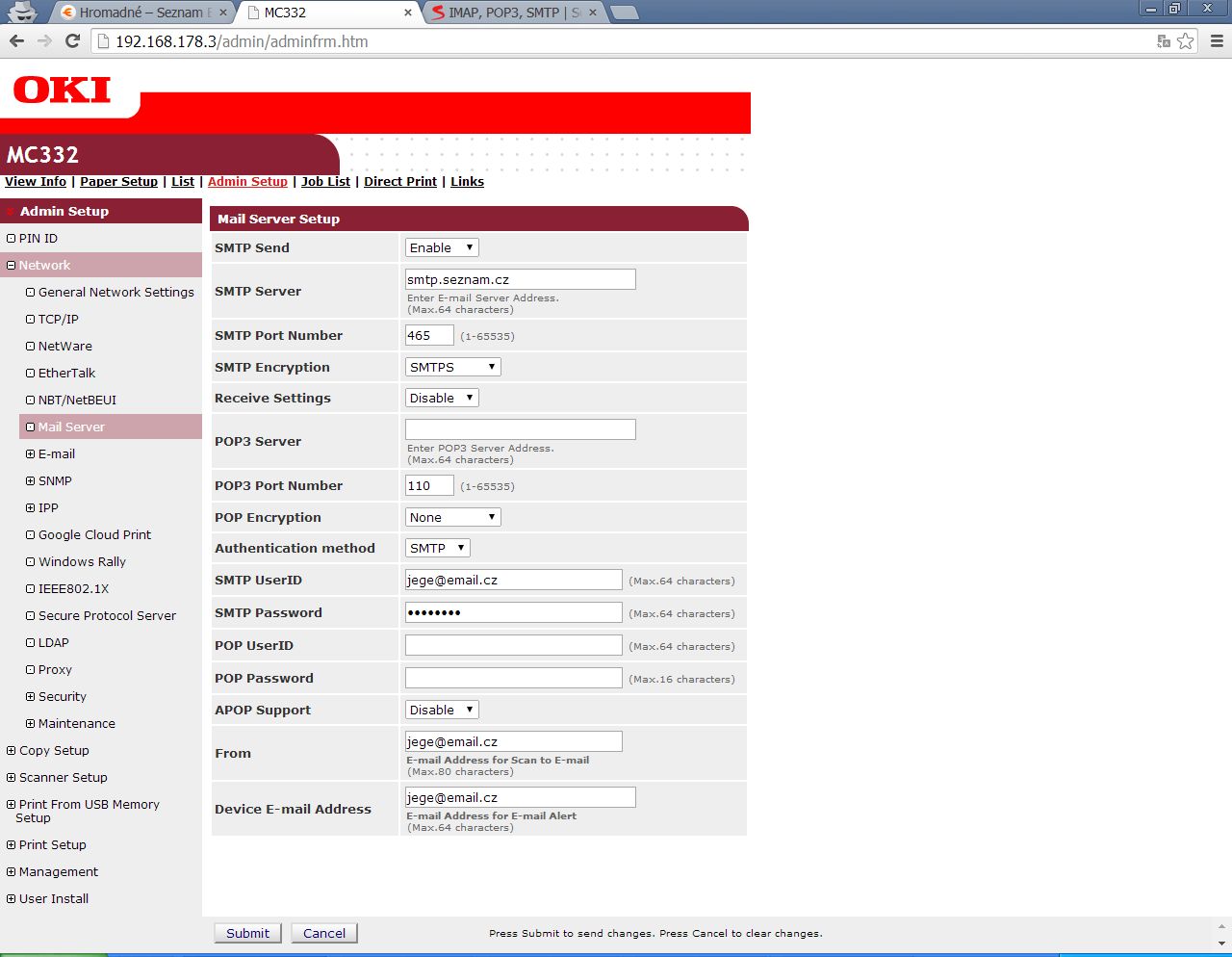Viewport: 1232px width, 957px height.
Task: Click the From e-mail address field
Action: [x=514, y=741]
